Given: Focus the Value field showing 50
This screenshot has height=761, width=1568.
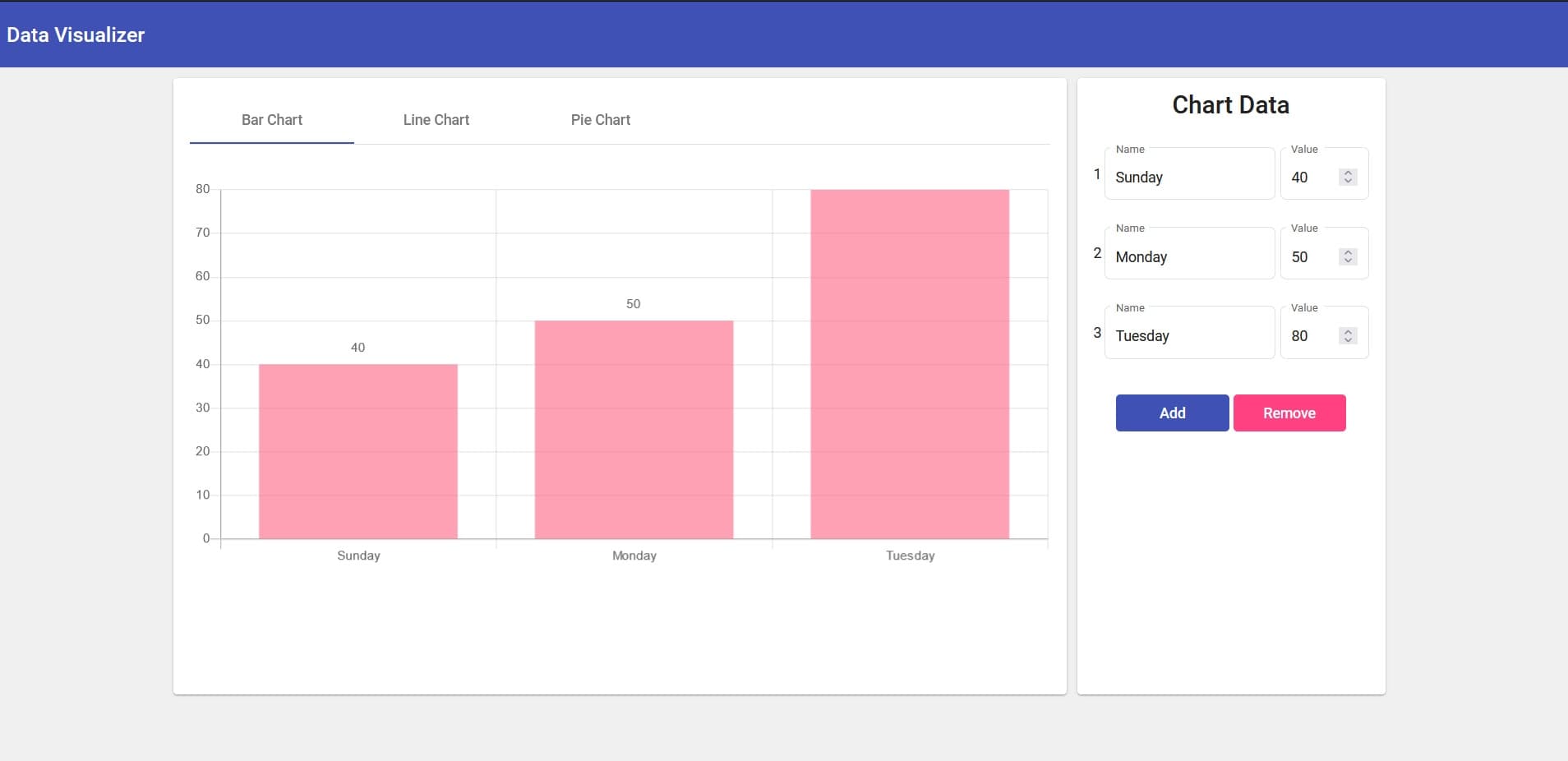Looking at the screenshot, I should pos(1310,256).
